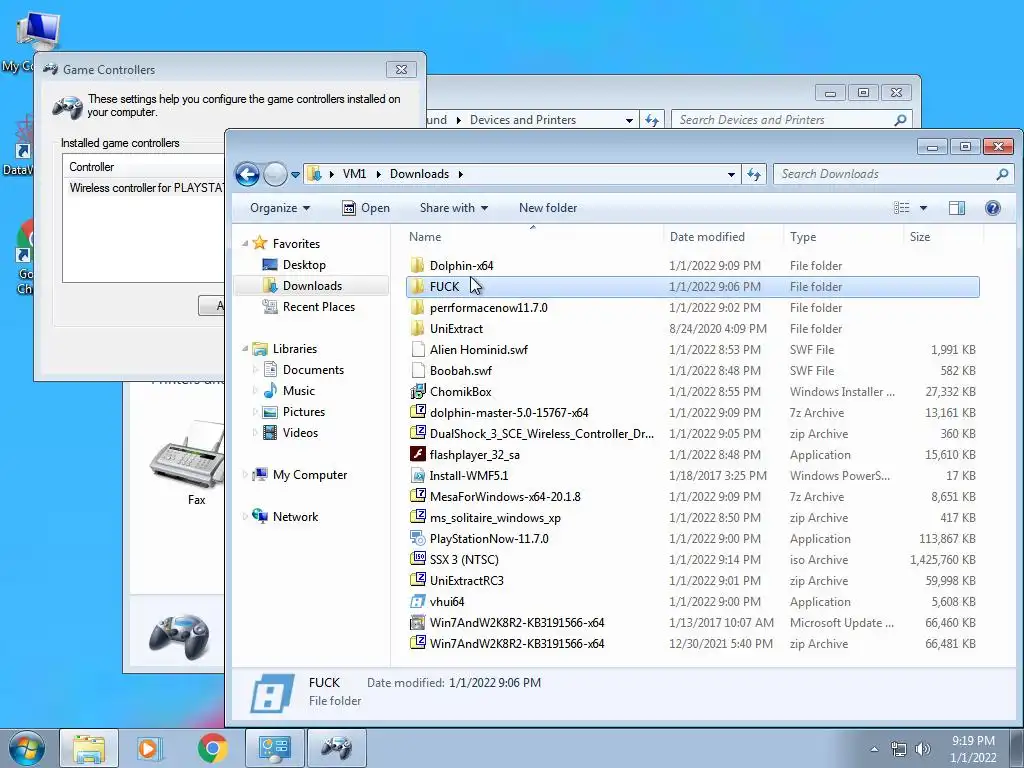Launch Google Chrome from the taskbar
This screenshot has height=768, width=1024.
pyautogui.click(x=212, y=748)
